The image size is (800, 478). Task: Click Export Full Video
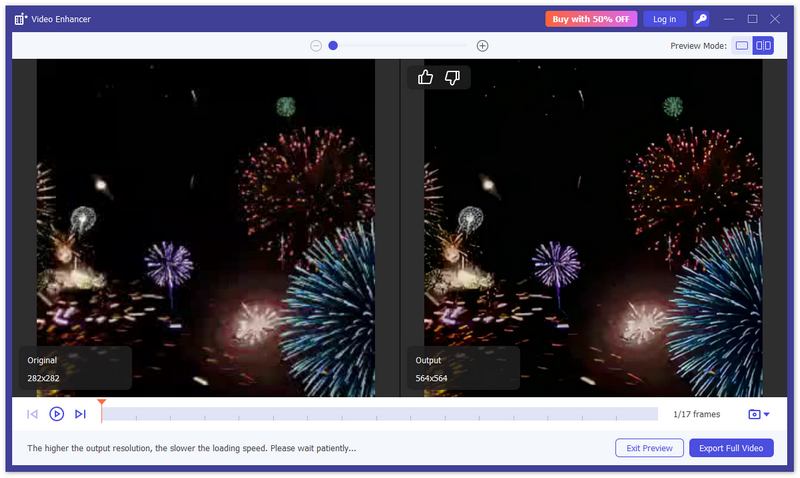731,448
